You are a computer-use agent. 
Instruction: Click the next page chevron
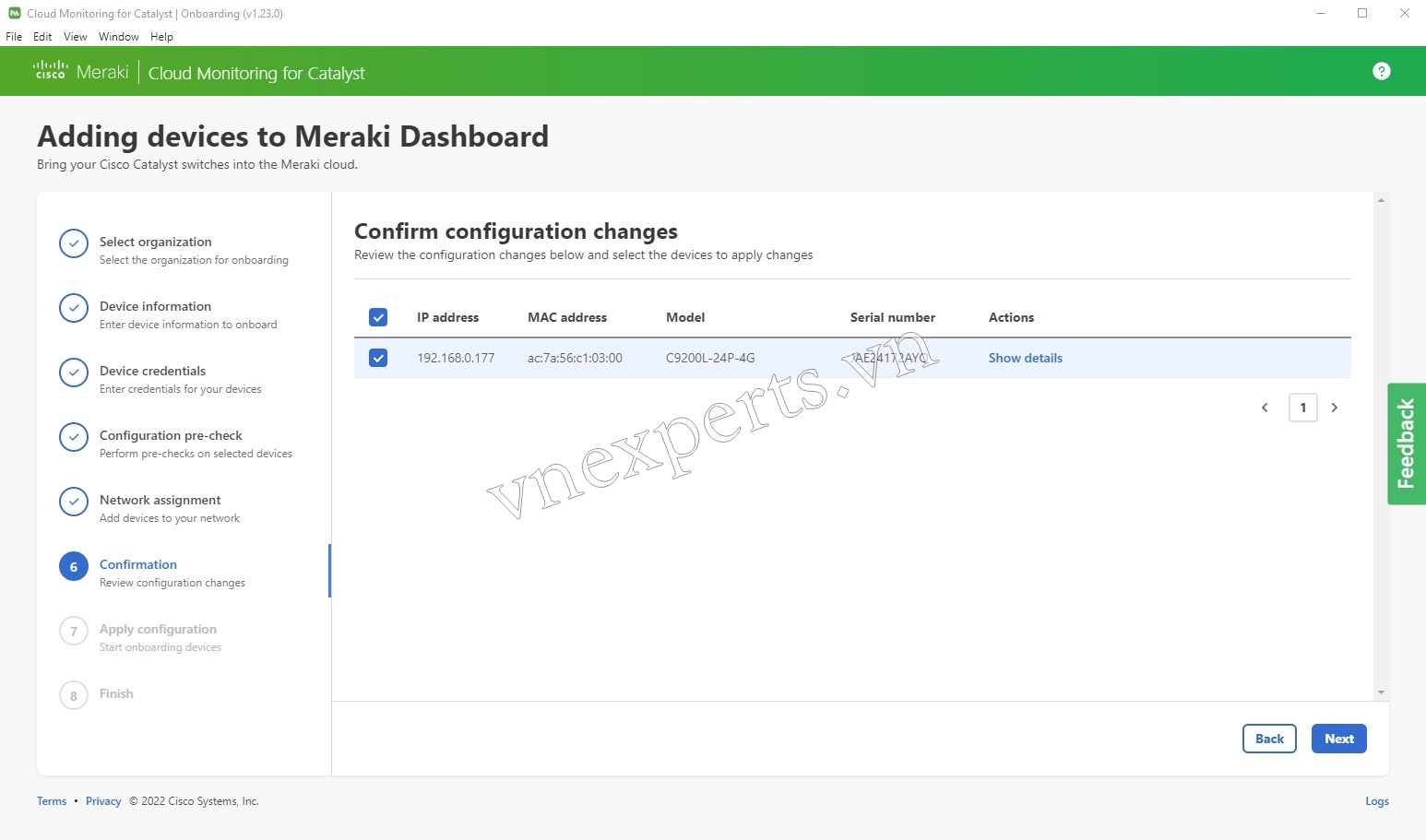pyautogui.click(x=1335, y=407)
